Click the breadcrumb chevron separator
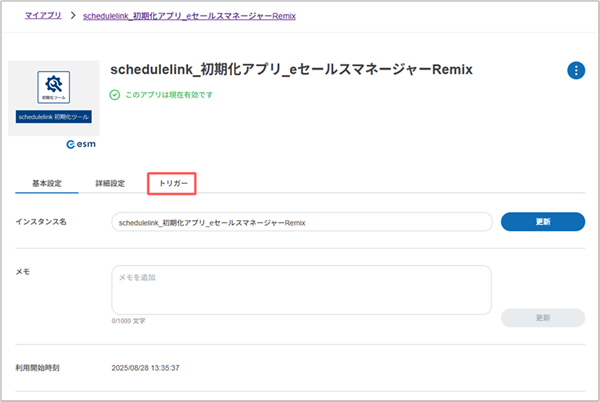This screenshot has width=600, height=402. tap(73, 17)
